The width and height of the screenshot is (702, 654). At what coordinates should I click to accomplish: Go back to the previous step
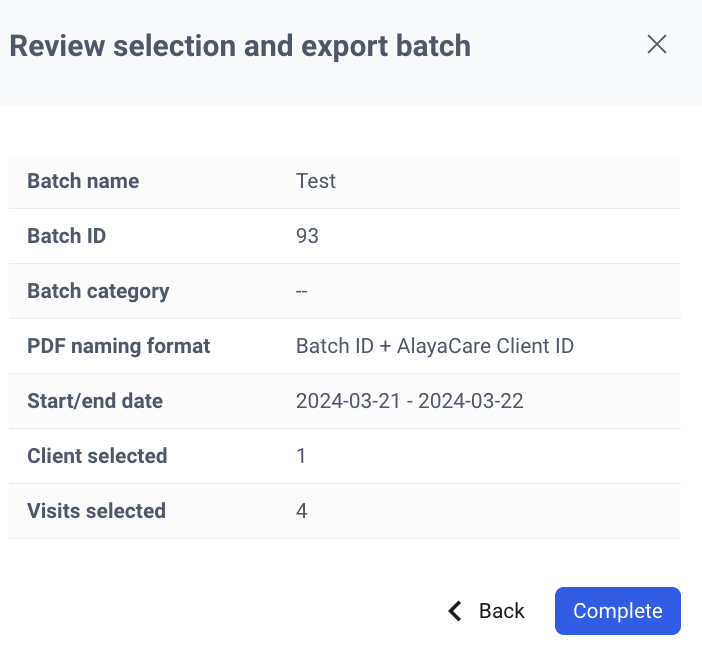coord(487,611)
